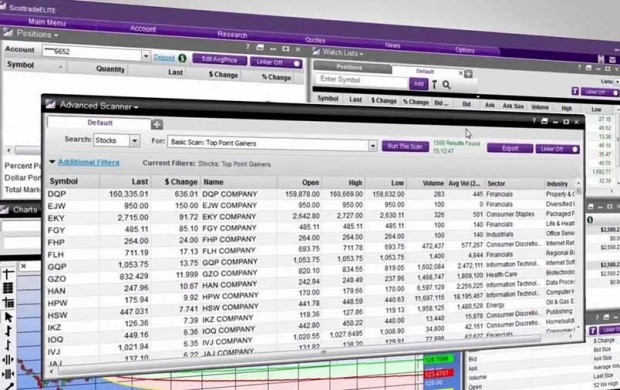620x390 pixels.
Task: Toggle Linker Off in Watch Lists panel
Action: [600, 92]
